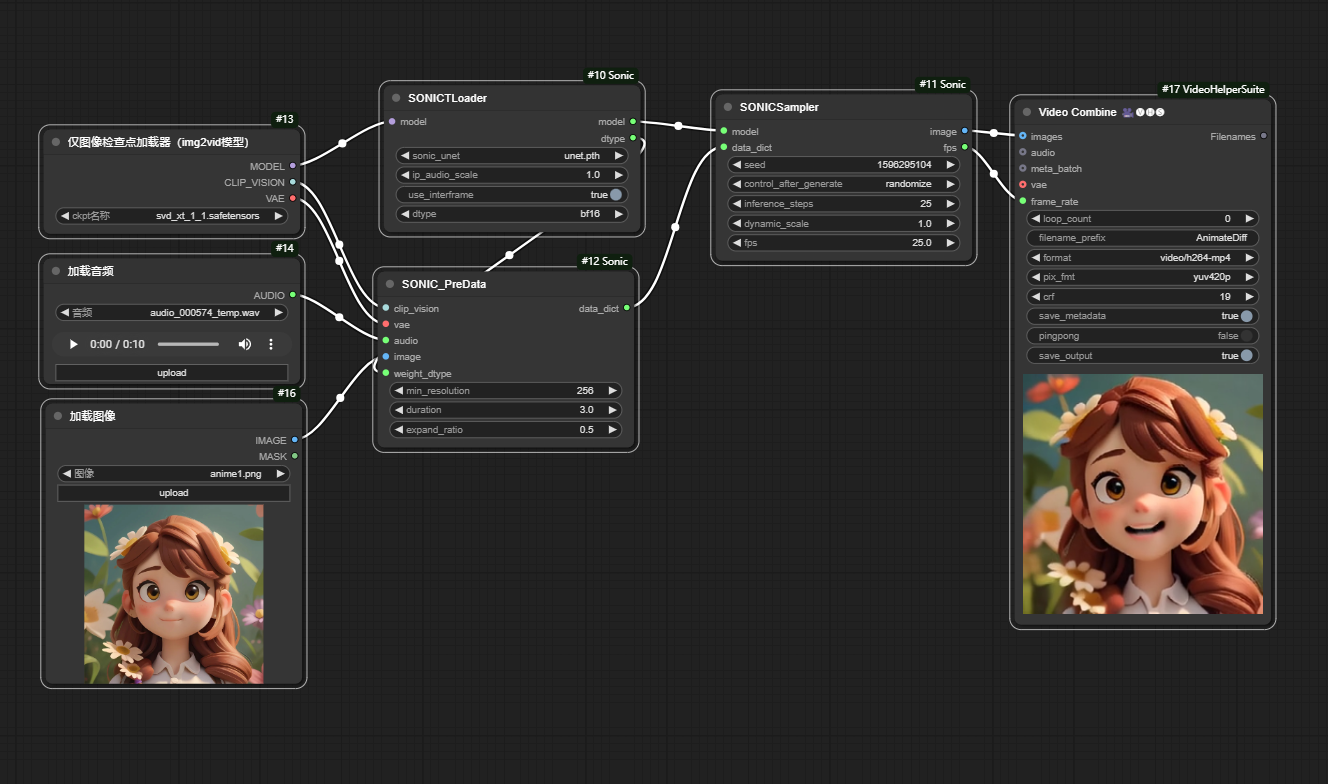Play the audio in the audio loader node

tap(73, 344)
